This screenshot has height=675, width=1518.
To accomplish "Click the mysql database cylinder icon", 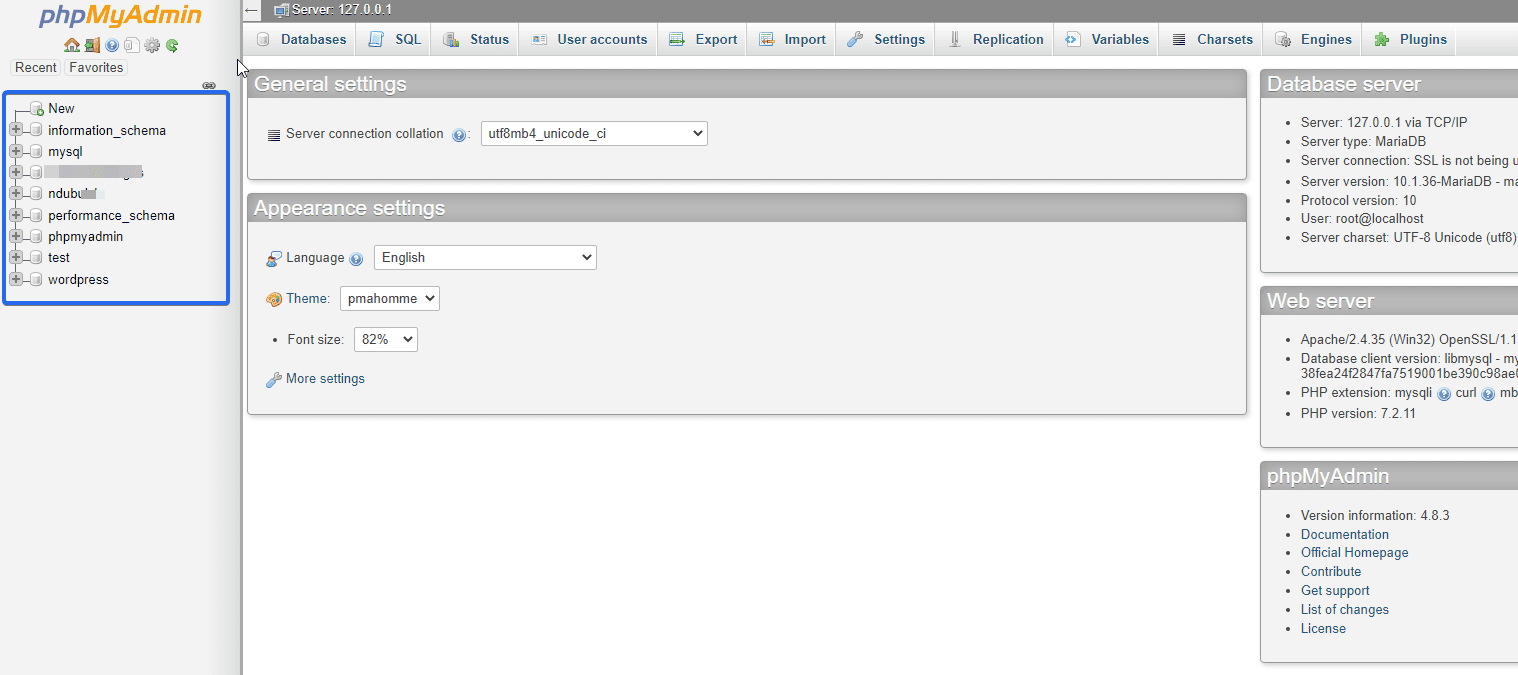I will click(x=36, y=152).
